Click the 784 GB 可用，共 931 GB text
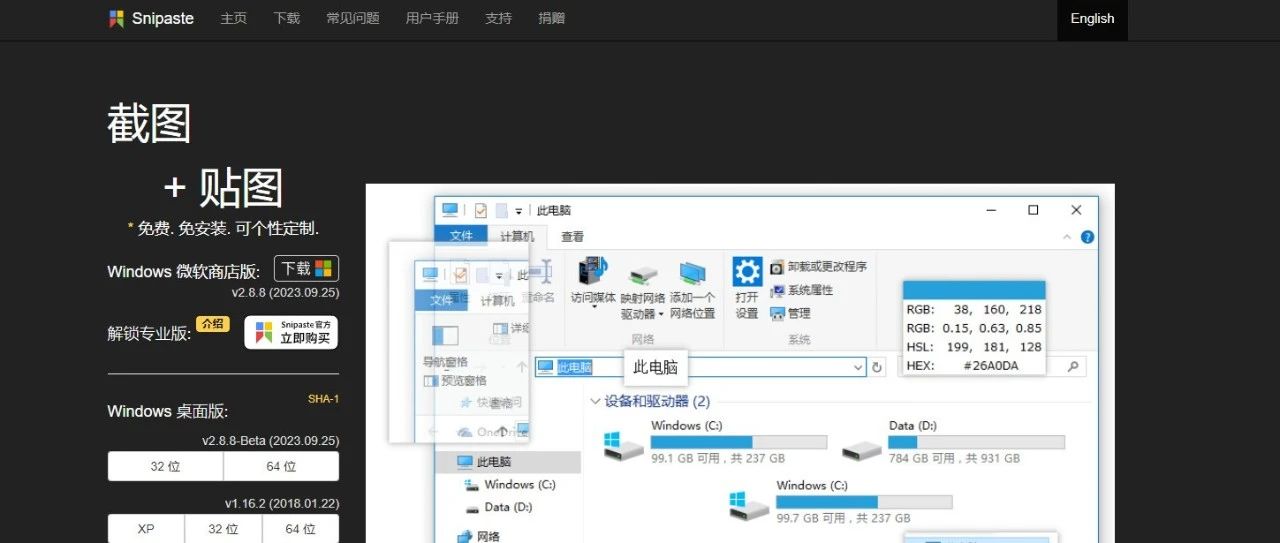1280x543 pixels. coord(954,458)
